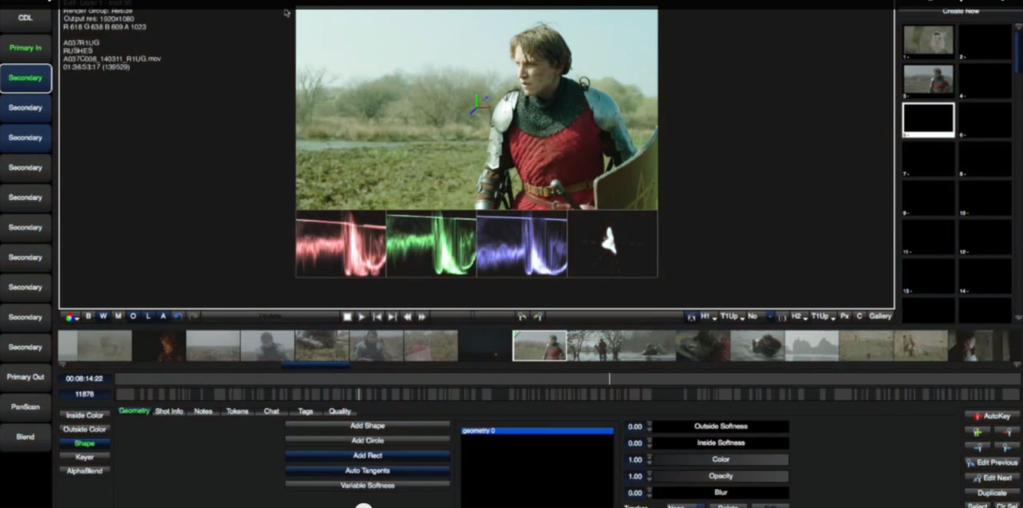Click Add Shape
This screenshot has height=508, width=1023.
pos(367,426)
